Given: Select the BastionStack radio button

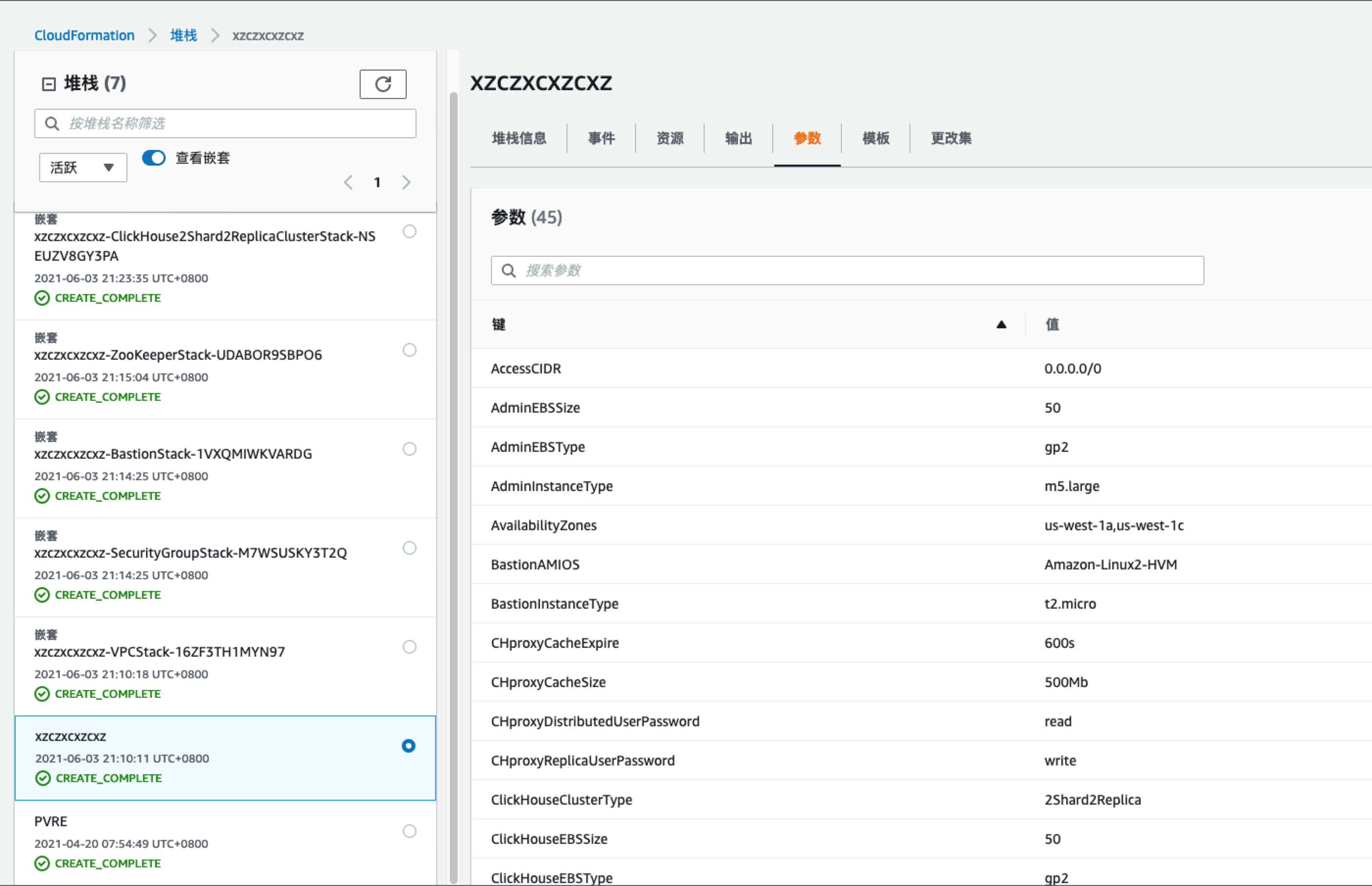Looking at the screenshot, I should (x=409, y=449).
